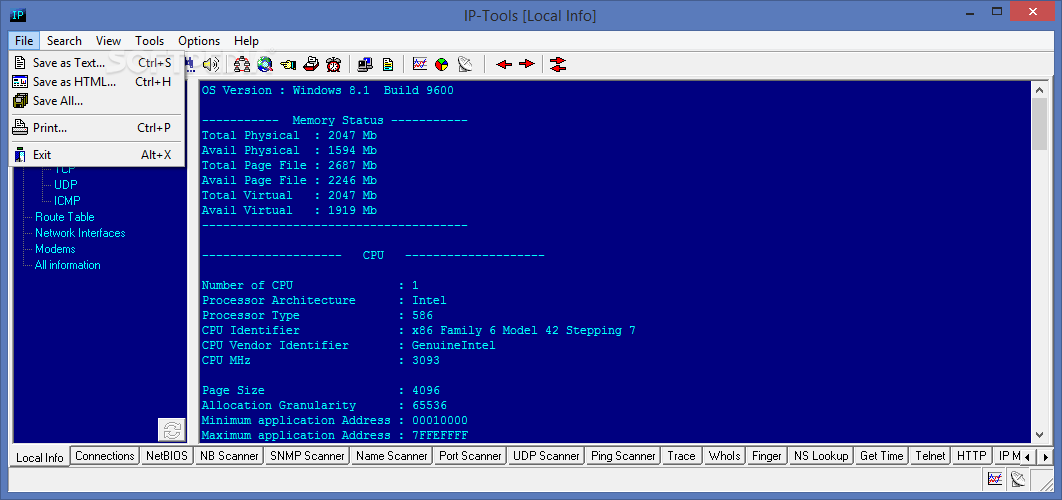Image resolution: width=1062 pixels, height=500 pixels.
Task: Switch to the WhoIs tab
Action: pos(725,456)
